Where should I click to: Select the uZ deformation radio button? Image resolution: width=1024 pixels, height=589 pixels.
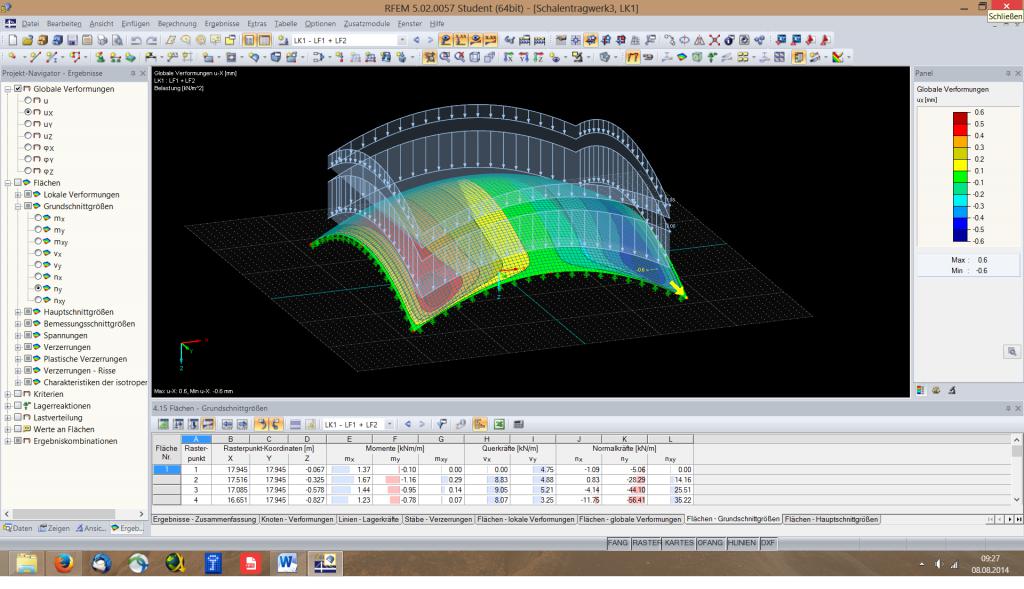point(28,136)
